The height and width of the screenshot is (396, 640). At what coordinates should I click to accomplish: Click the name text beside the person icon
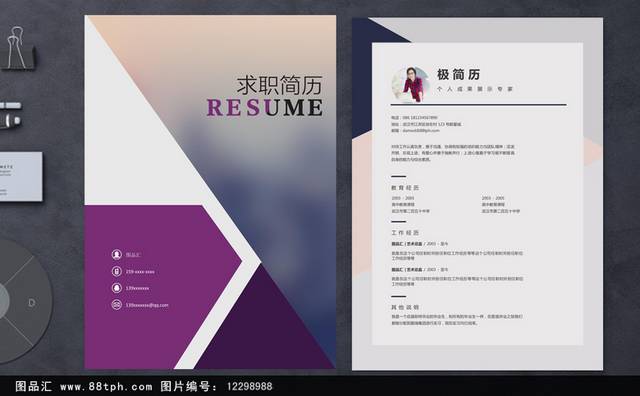(133, 254)
